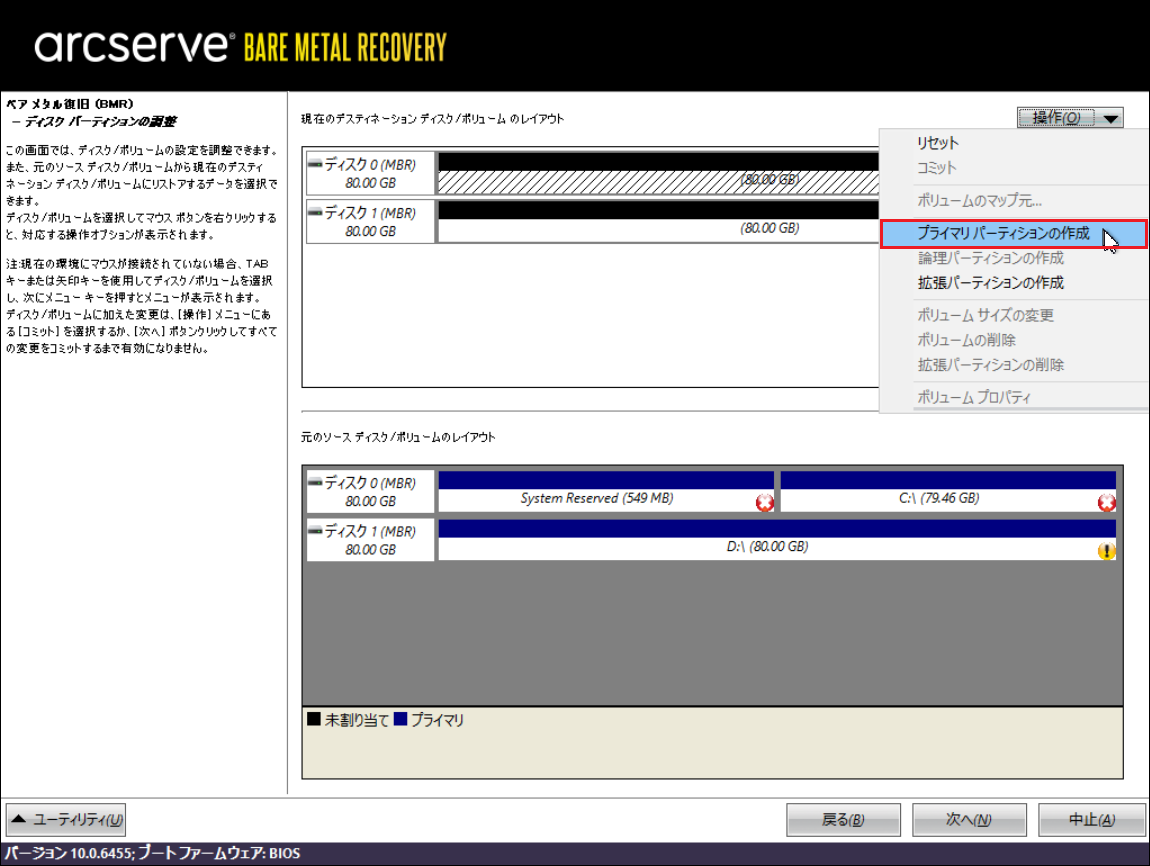Click yellow warning icon on D:\ volume
This screenshot has width=1150, height=866.
click(1106, 551)
